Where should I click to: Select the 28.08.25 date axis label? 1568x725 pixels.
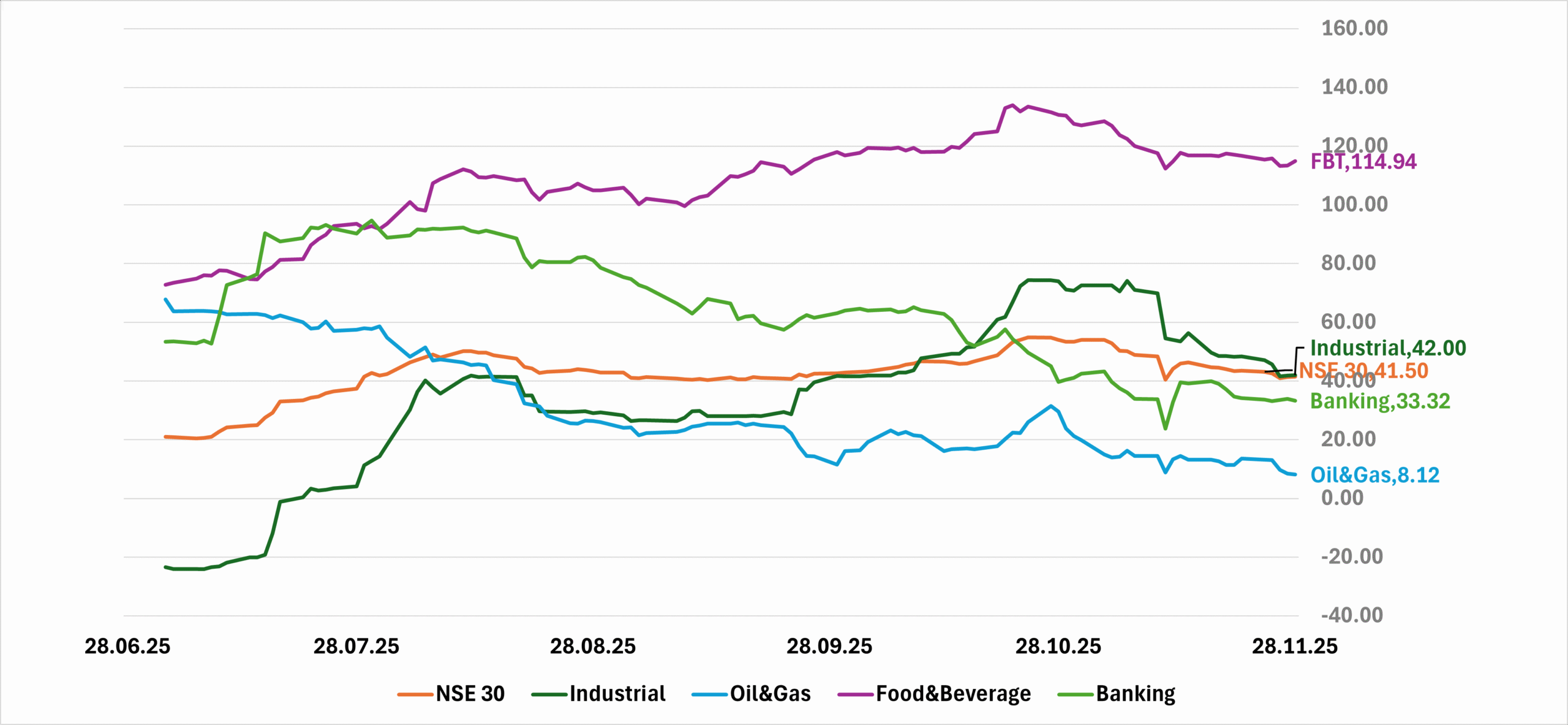(592, 647)
